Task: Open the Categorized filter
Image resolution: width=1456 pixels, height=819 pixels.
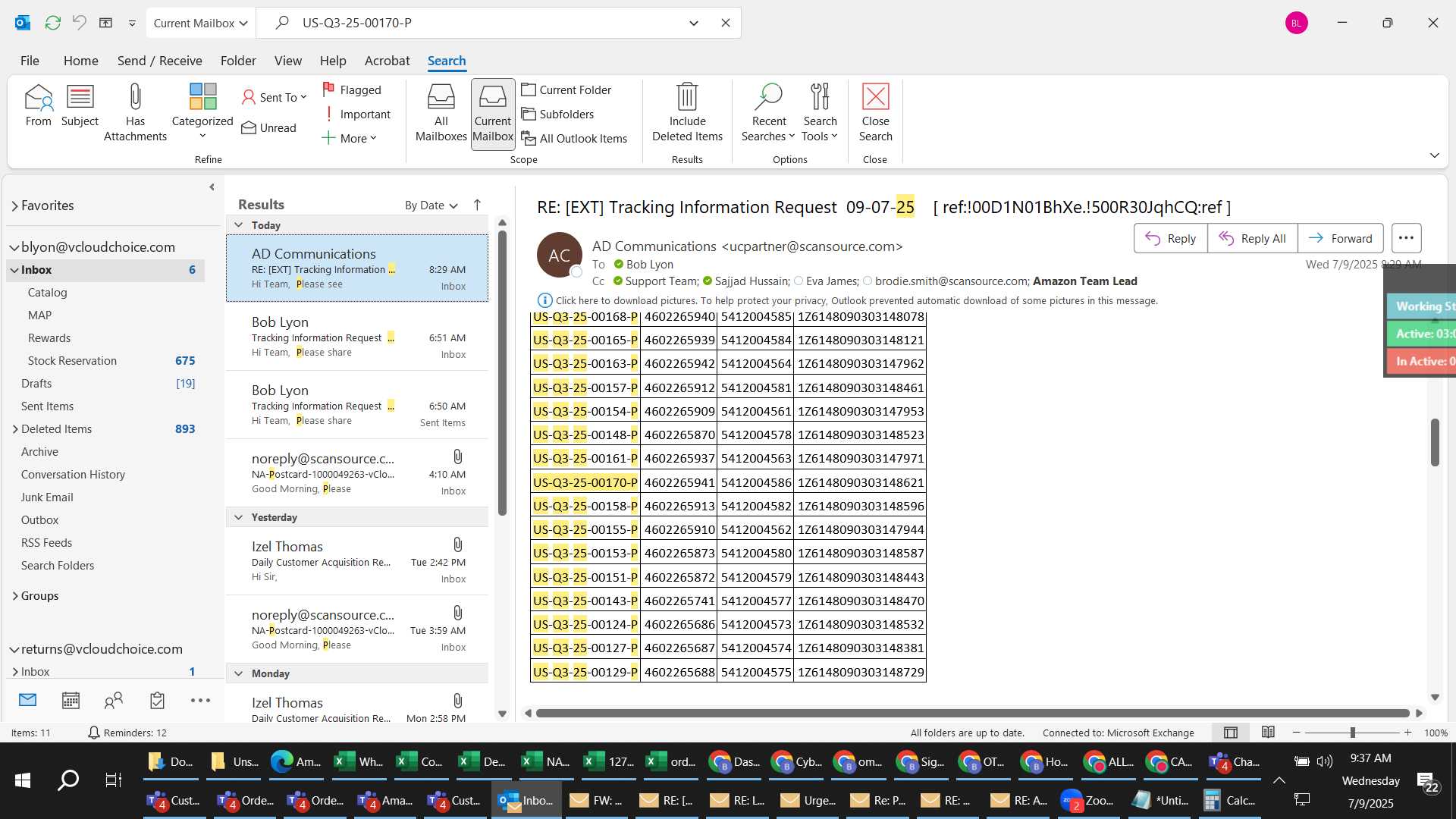Action: tap(202, 111)
